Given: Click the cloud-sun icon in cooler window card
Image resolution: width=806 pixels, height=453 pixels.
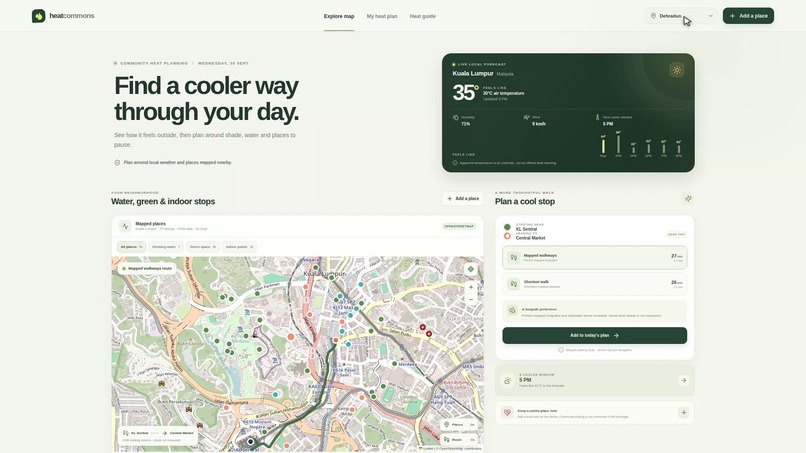Looking at the screenshot, I should click(507, 380).
